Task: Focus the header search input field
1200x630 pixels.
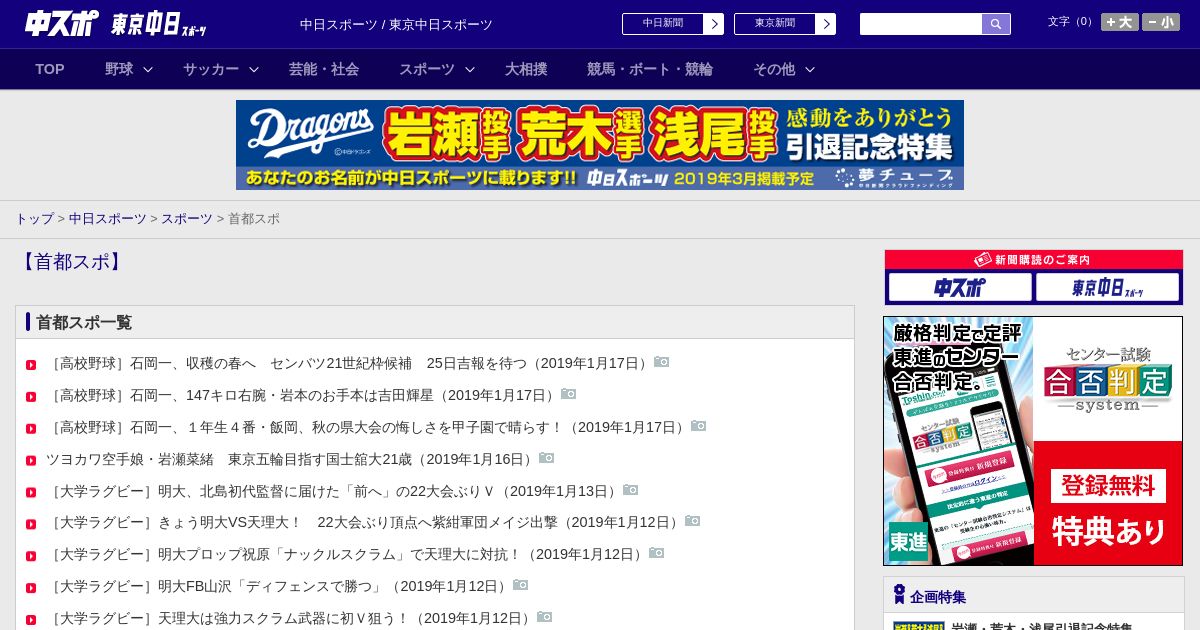Action: (921, 24)
